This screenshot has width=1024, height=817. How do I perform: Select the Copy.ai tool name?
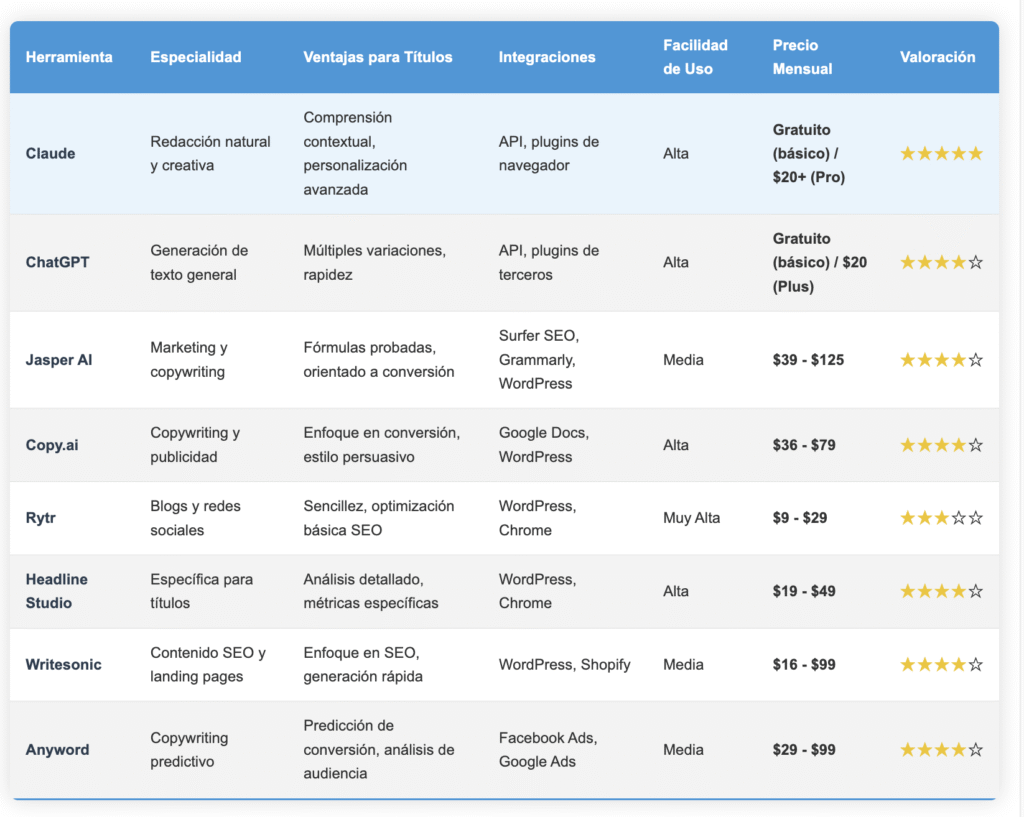(52, 445)
